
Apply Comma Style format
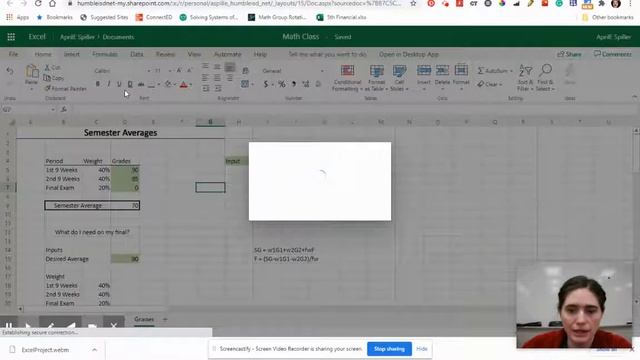[x=293, y=84]
